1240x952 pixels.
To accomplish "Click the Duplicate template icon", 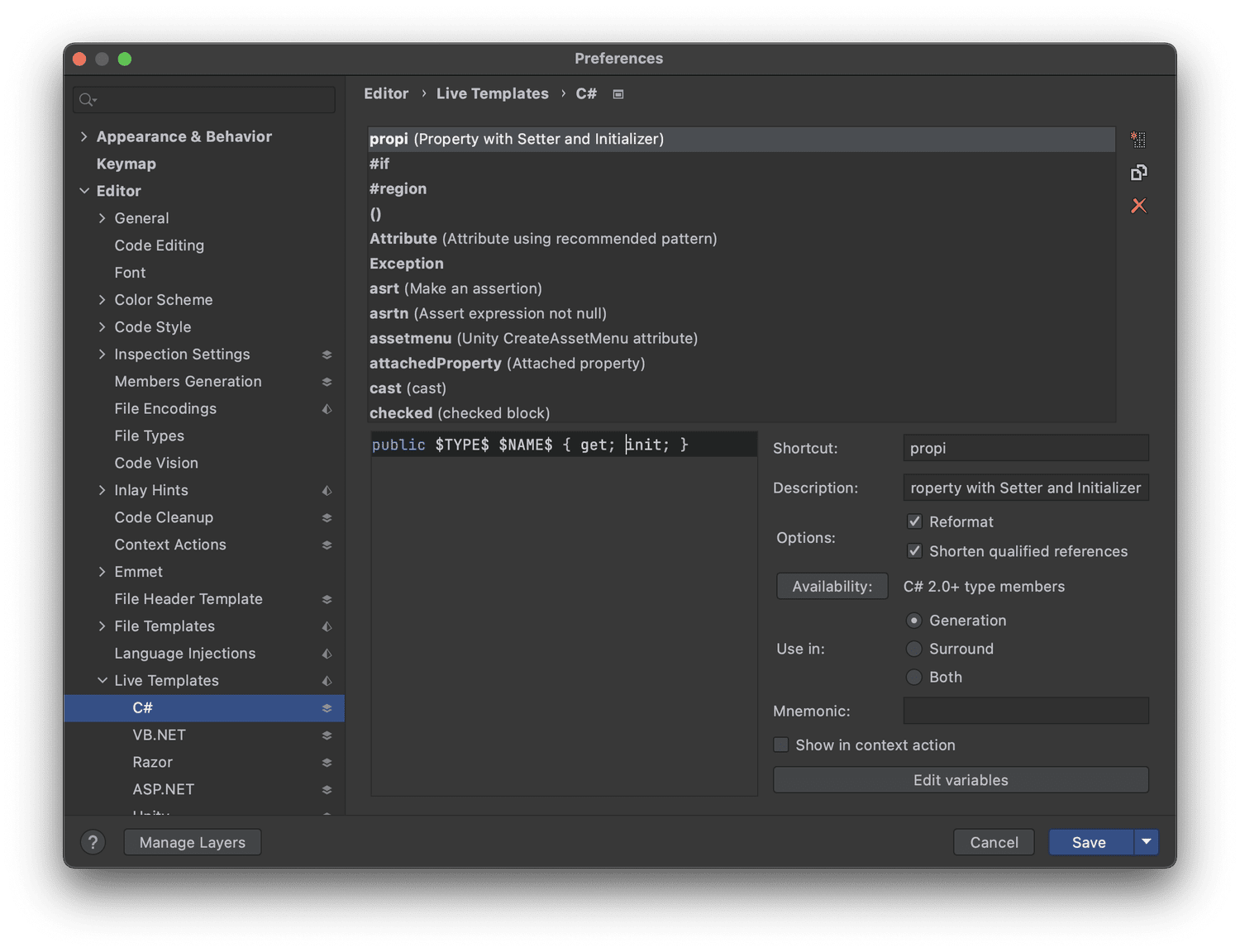I will 1138,173.
